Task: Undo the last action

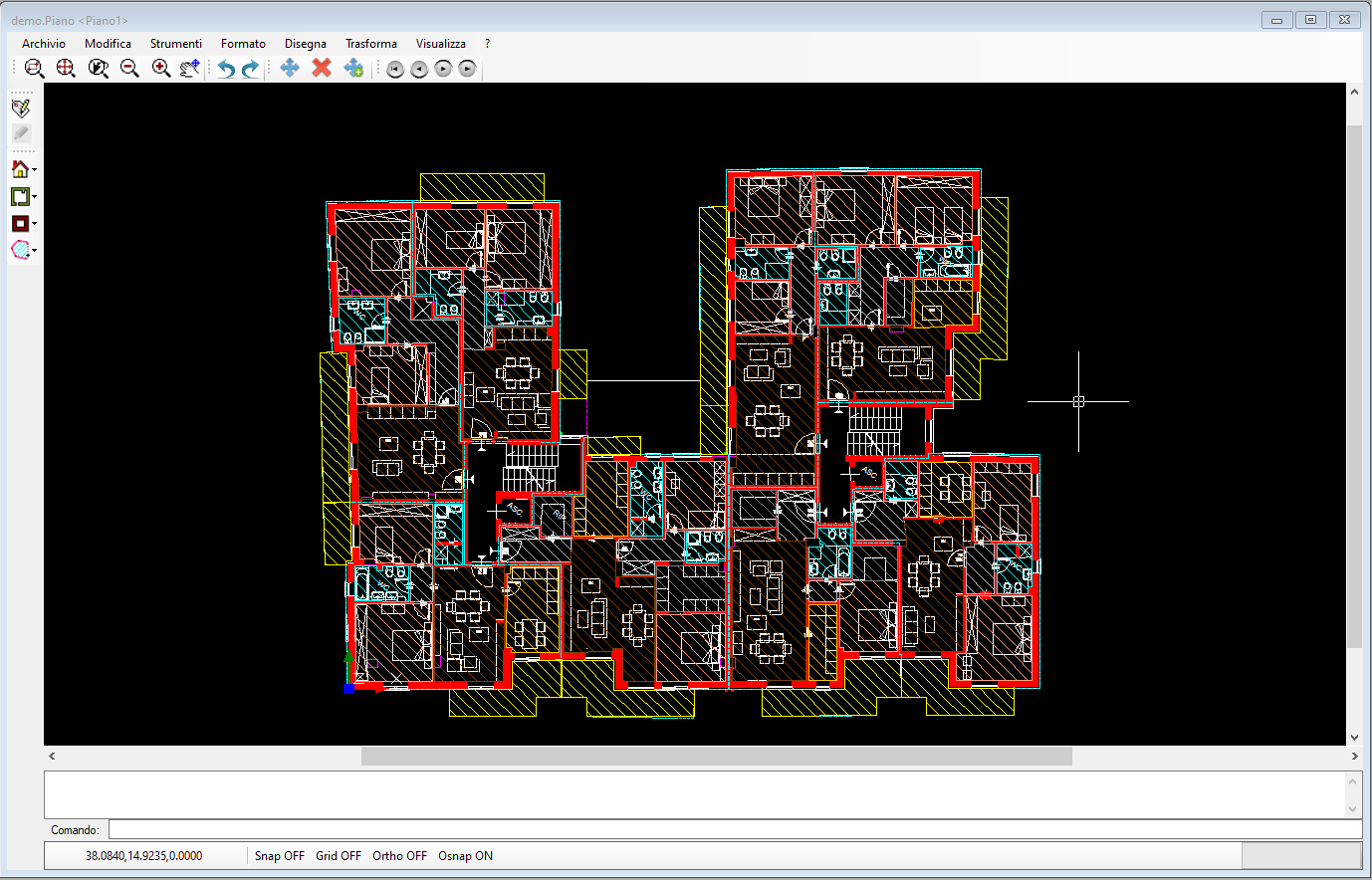Action: pyautogui.click(x=227, y=68)
